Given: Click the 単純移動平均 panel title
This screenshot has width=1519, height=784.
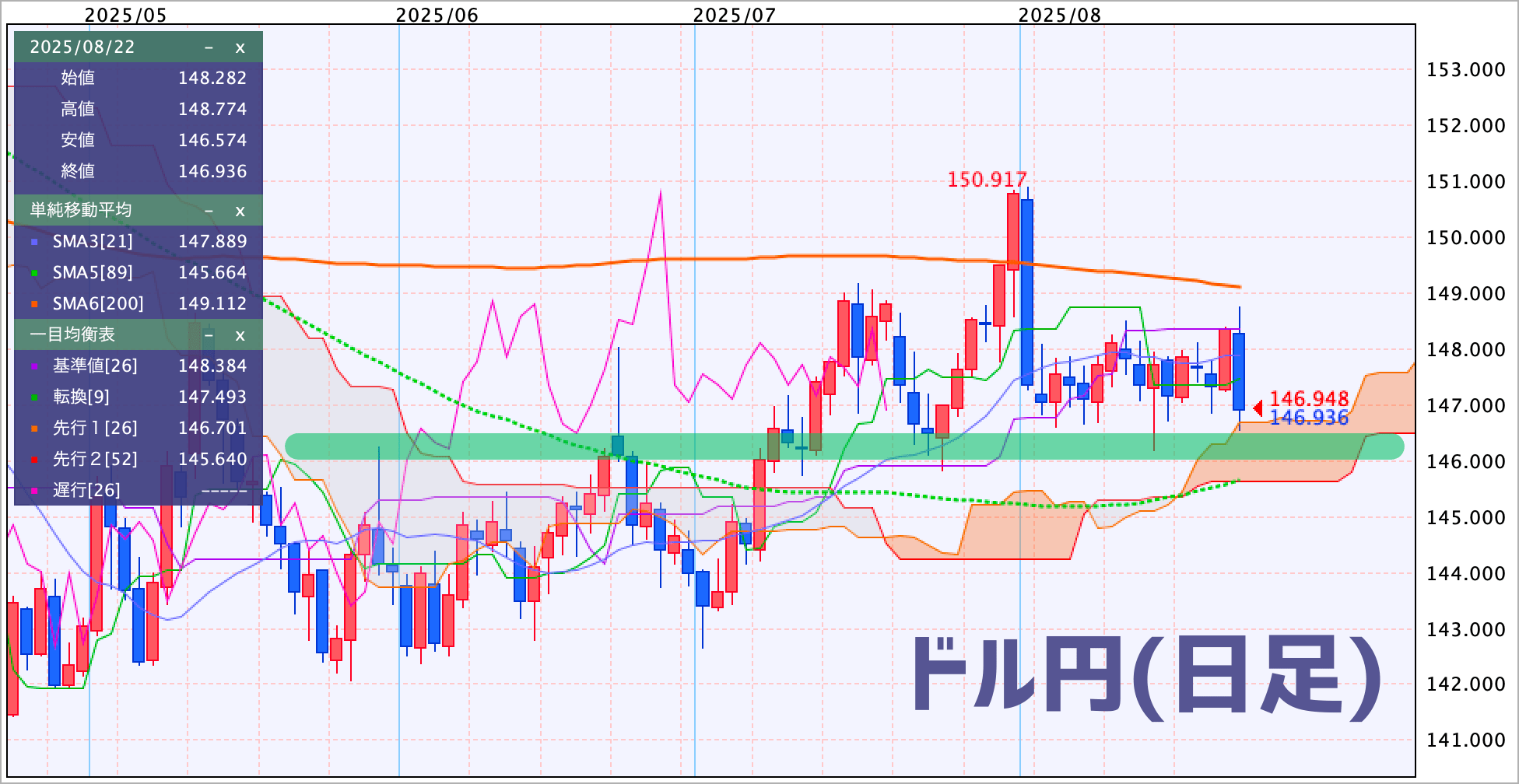Looking at the screenshot, I should [x=81, y=210].
